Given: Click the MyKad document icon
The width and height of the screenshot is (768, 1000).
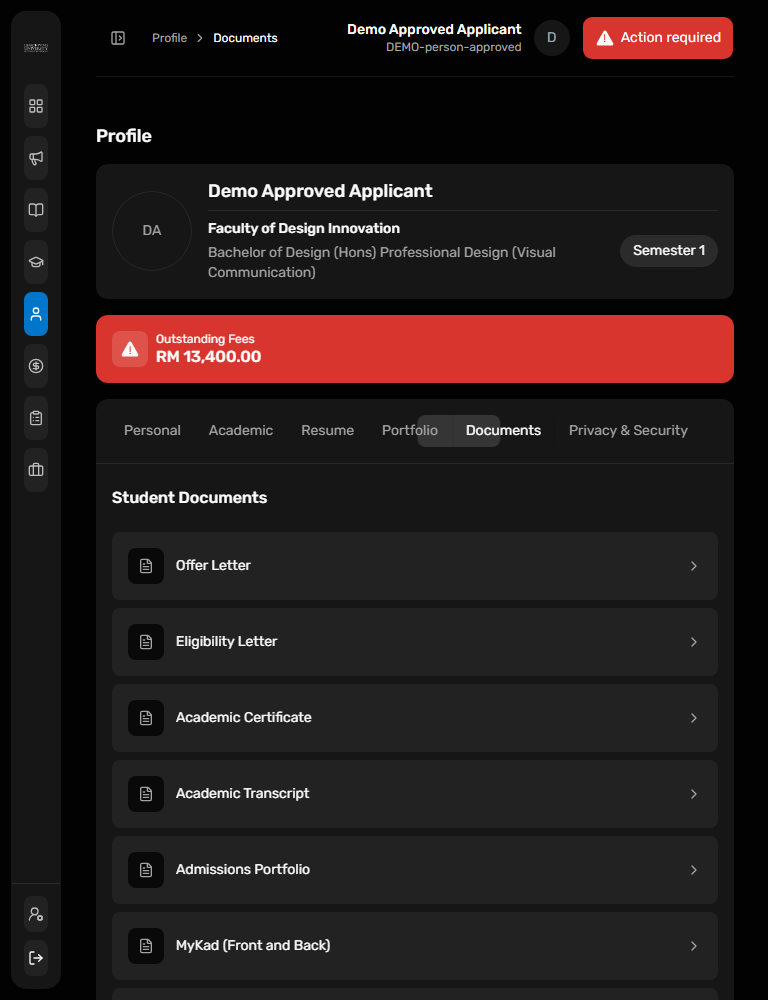Looking at the screenshot, I should tap(146, 945).
